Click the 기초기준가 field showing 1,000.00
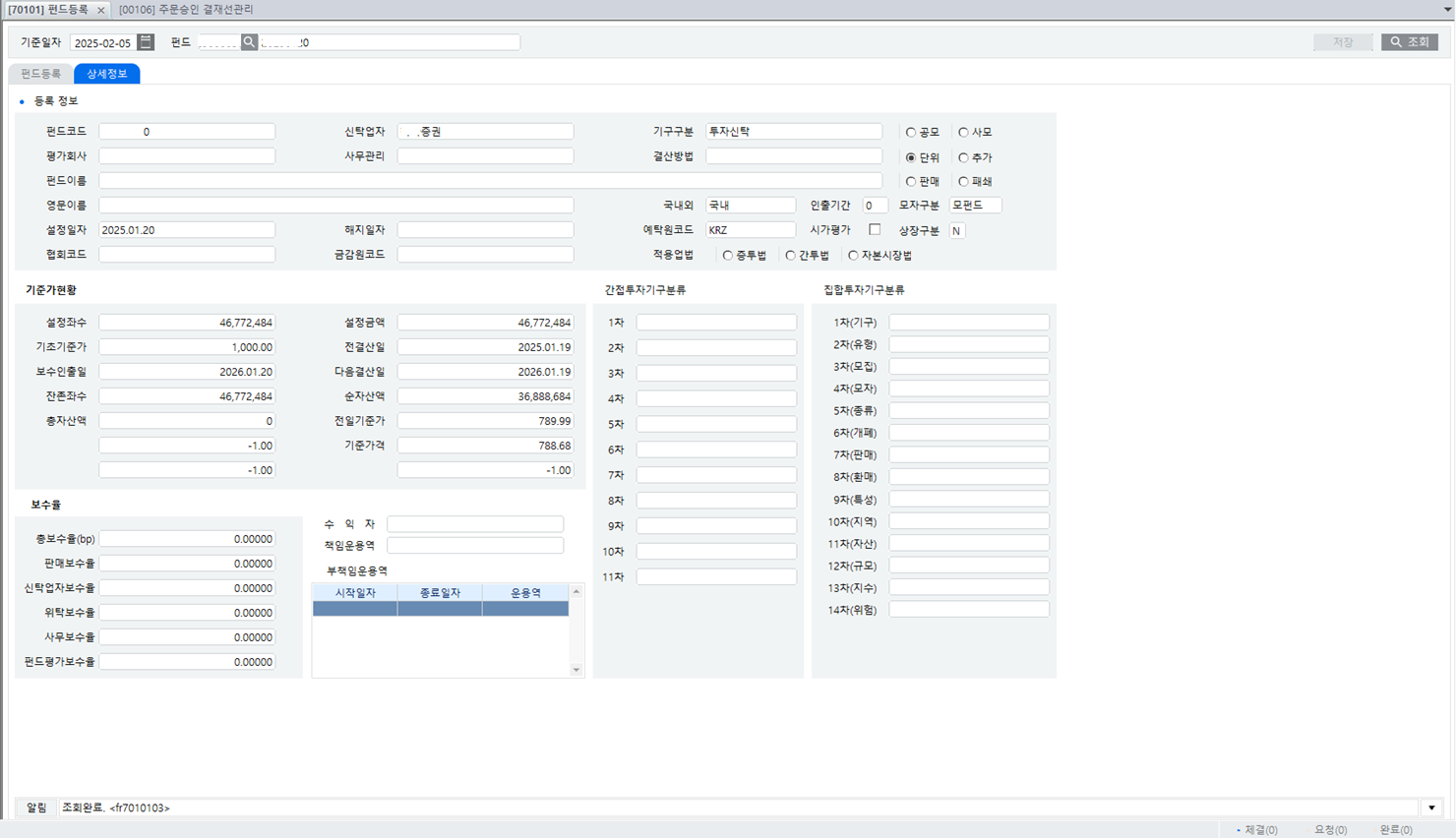1456x838 pixels. pos(187,346)
